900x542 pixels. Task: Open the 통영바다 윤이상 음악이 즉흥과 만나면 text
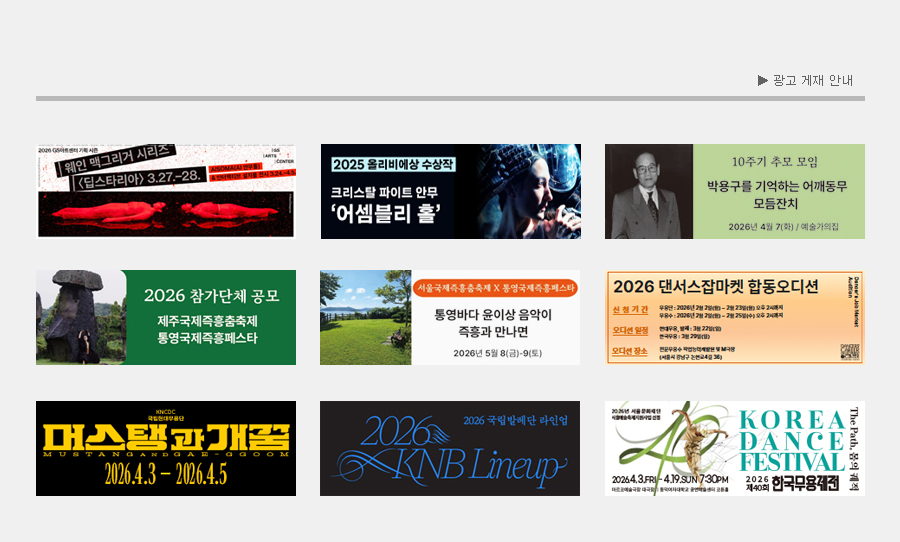coord(495,322)
